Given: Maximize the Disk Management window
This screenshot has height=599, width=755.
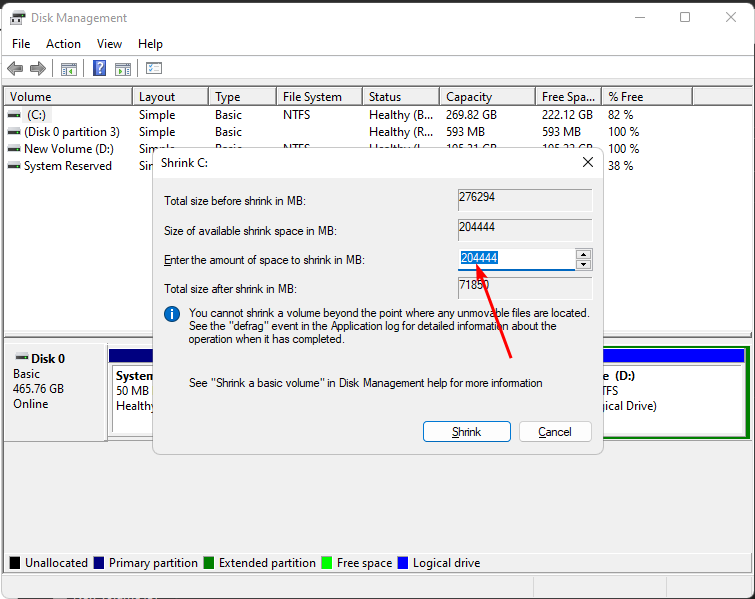Looking at the screenshot, I should coord(685,17).
